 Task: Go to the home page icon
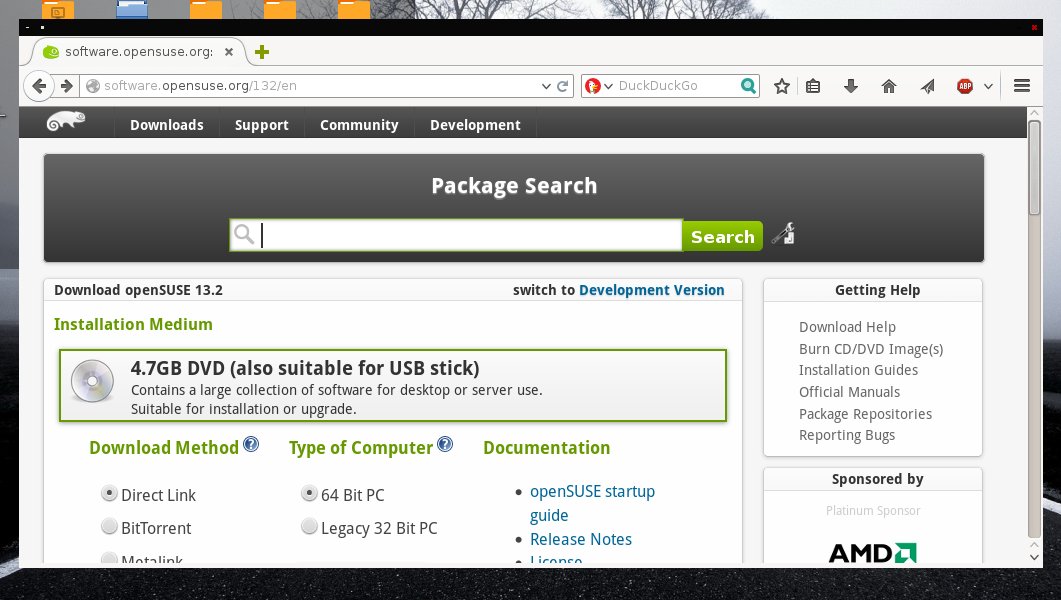tap(888, 86)
